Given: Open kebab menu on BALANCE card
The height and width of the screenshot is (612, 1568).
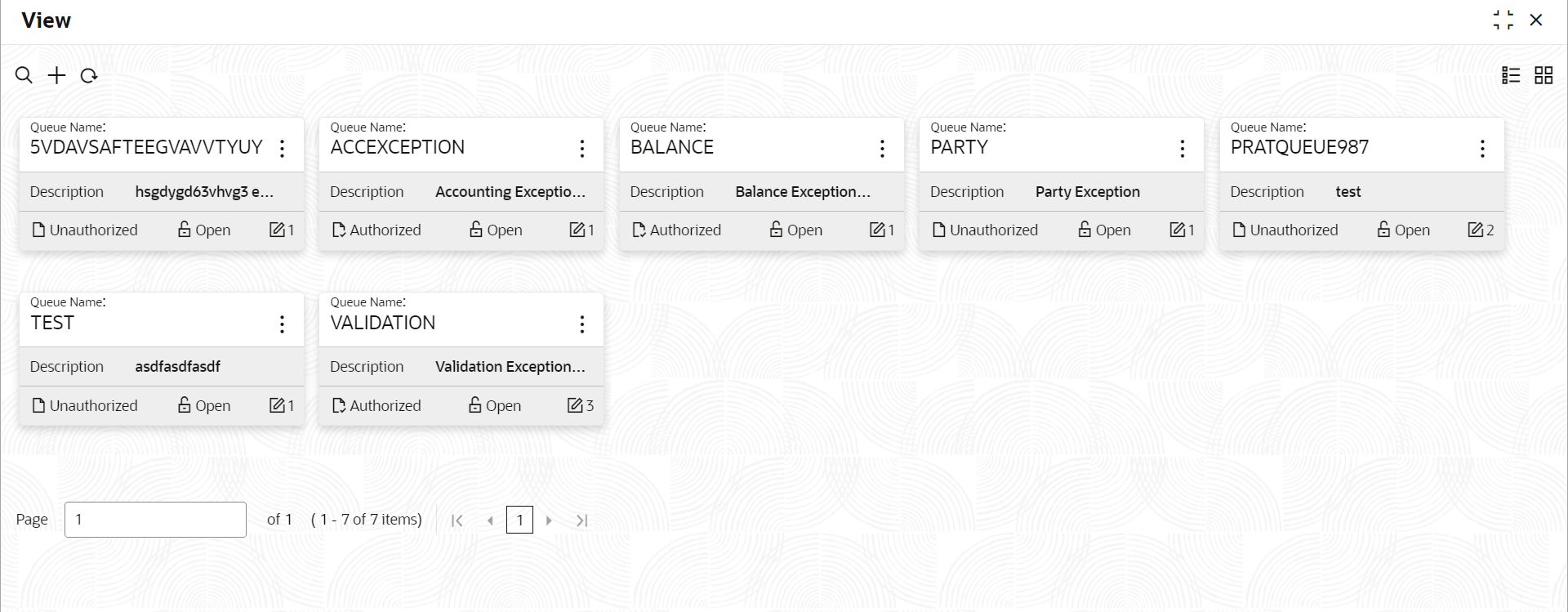Looking at the screenshot, I should (x=882, y=148).
